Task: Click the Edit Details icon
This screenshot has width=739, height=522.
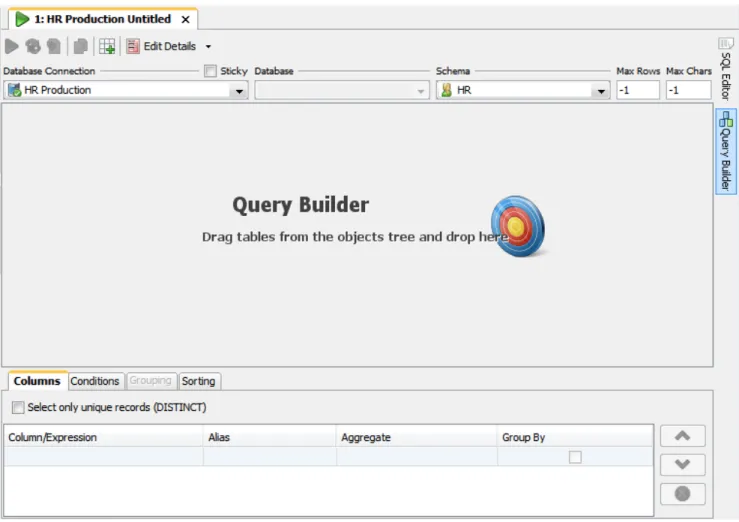Action: 133,46
